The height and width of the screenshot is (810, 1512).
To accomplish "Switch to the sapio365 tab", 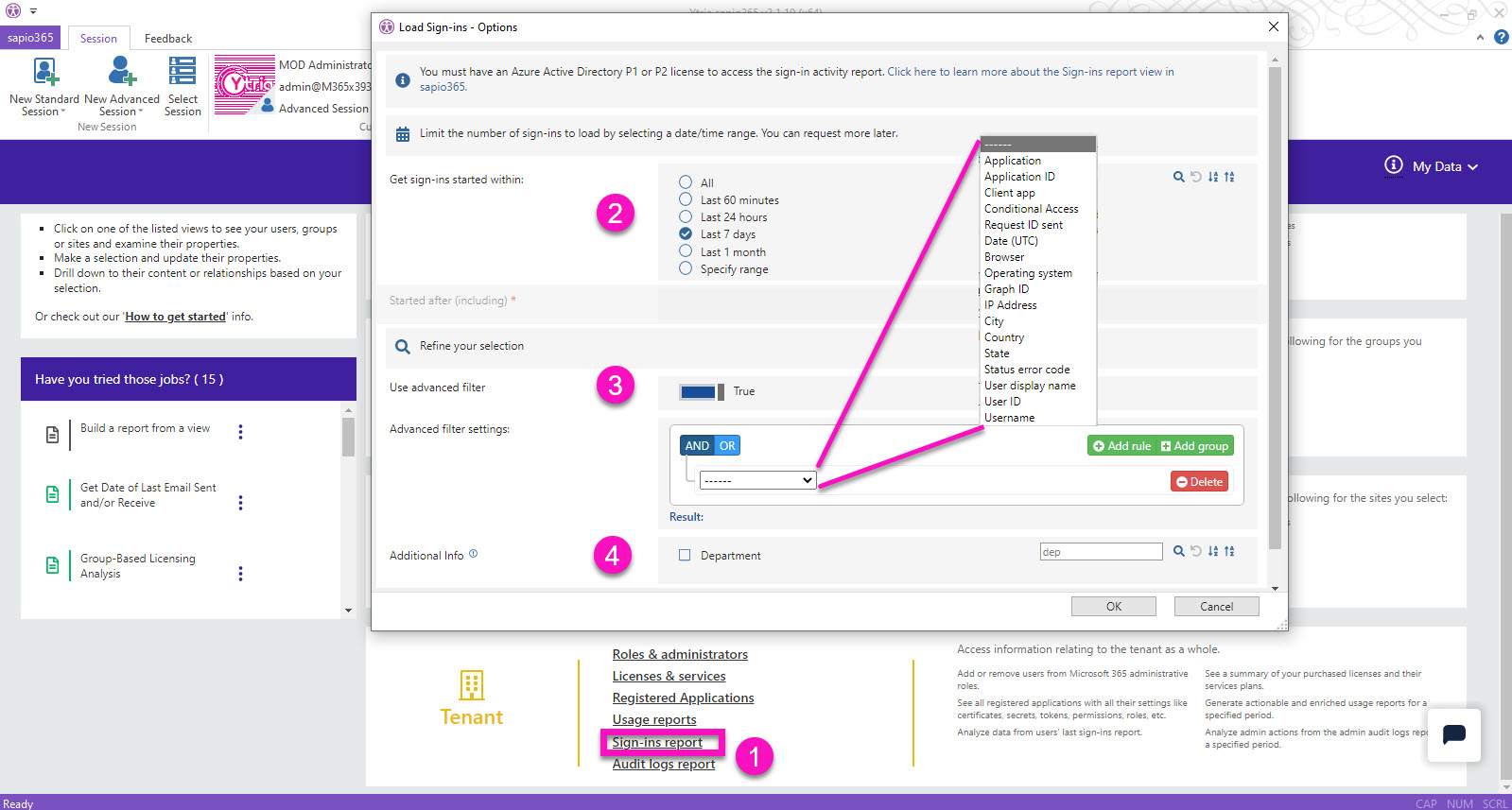I will pos(30,38).
